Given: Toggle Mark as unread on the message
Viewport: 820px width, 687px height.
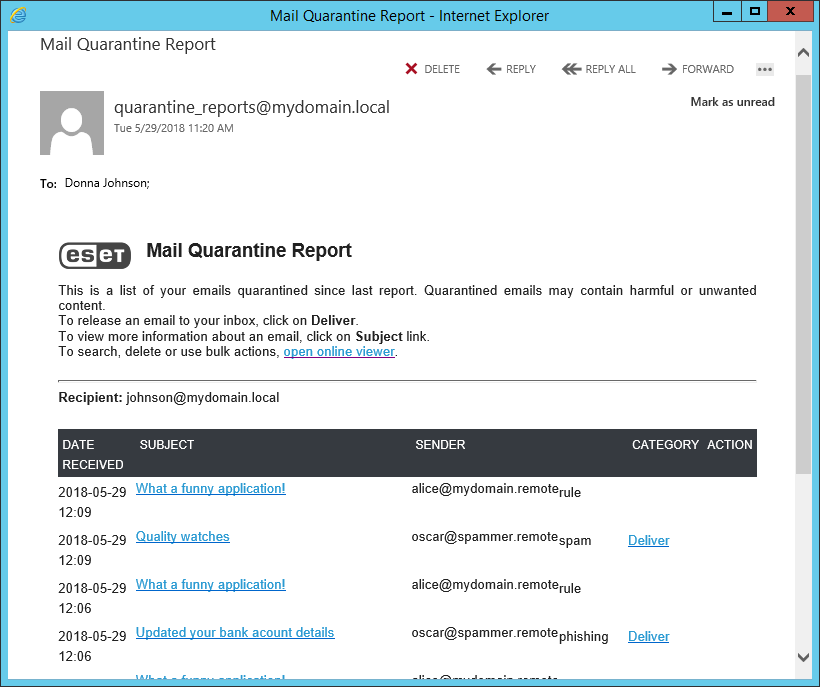Looking at the screenshot, I should tap(732, 101).
